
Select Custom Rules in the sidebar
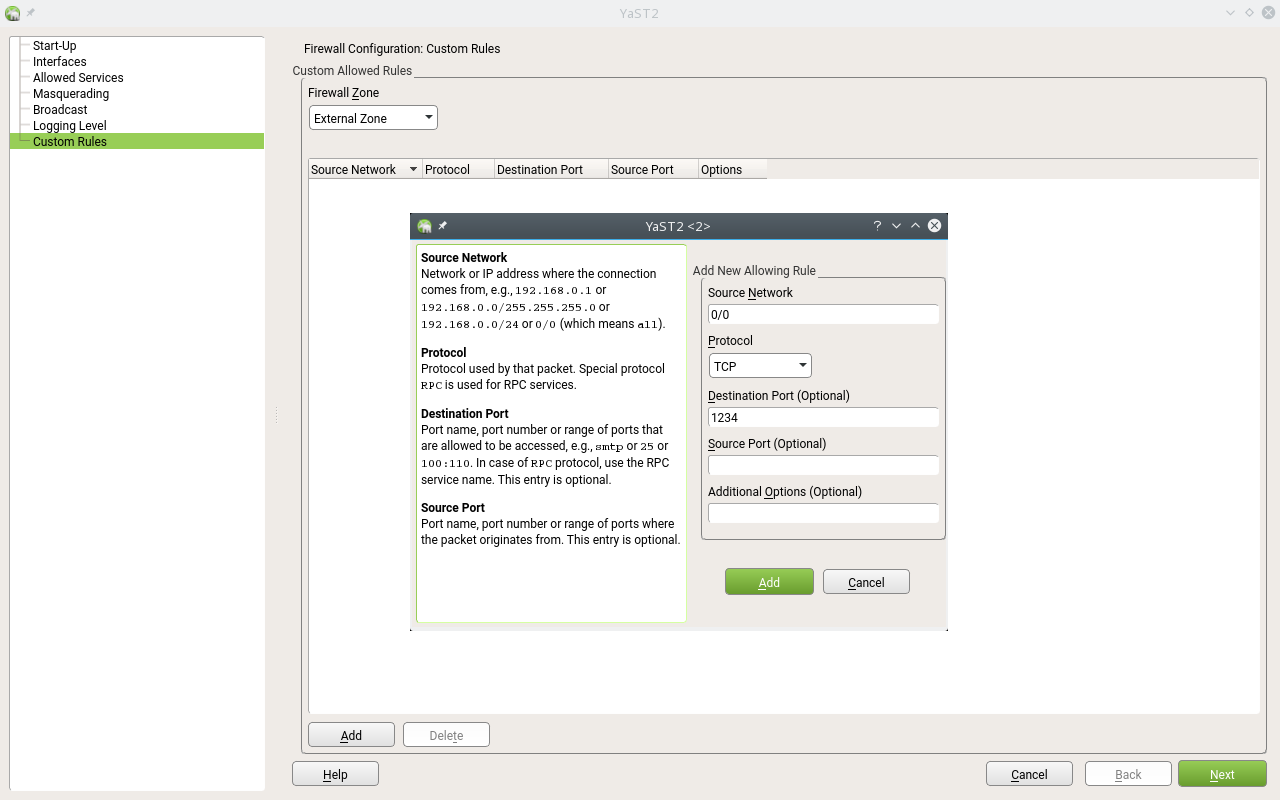[x=136, y=142]
